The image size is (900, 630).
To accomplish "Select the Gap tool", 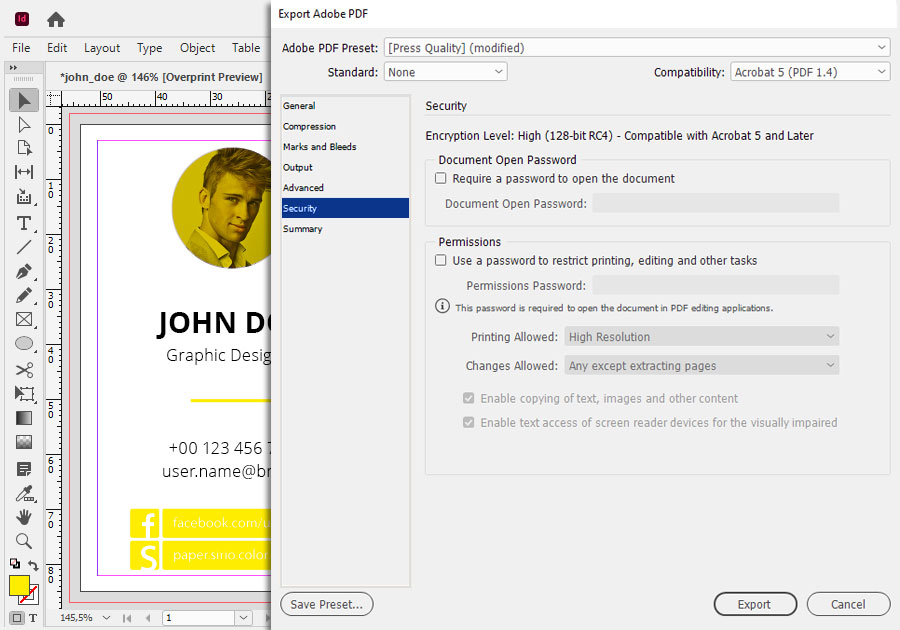I will point(24,172).
